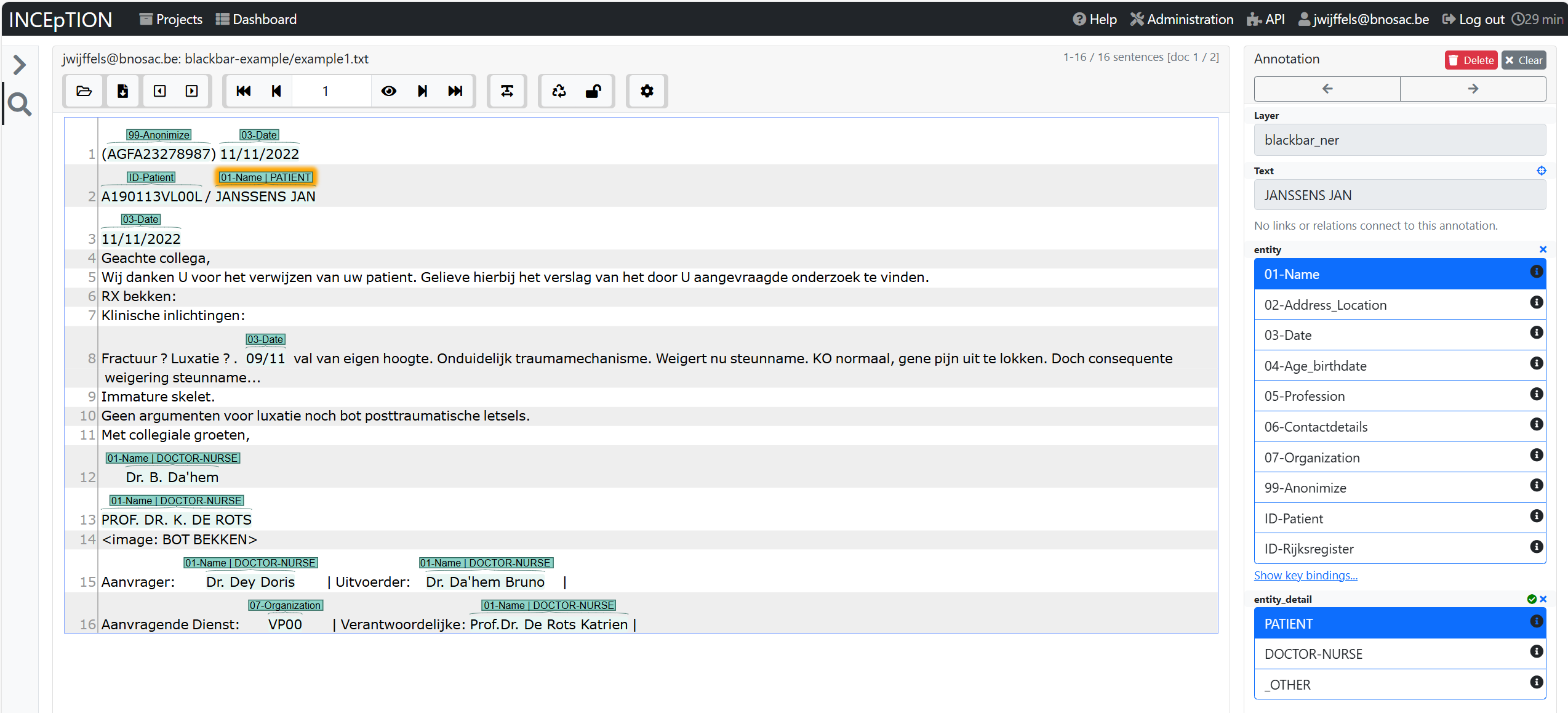Select 07-Organization entity option
Image resolution: width=1568 pixels, height=713 pixels.
1400,457
